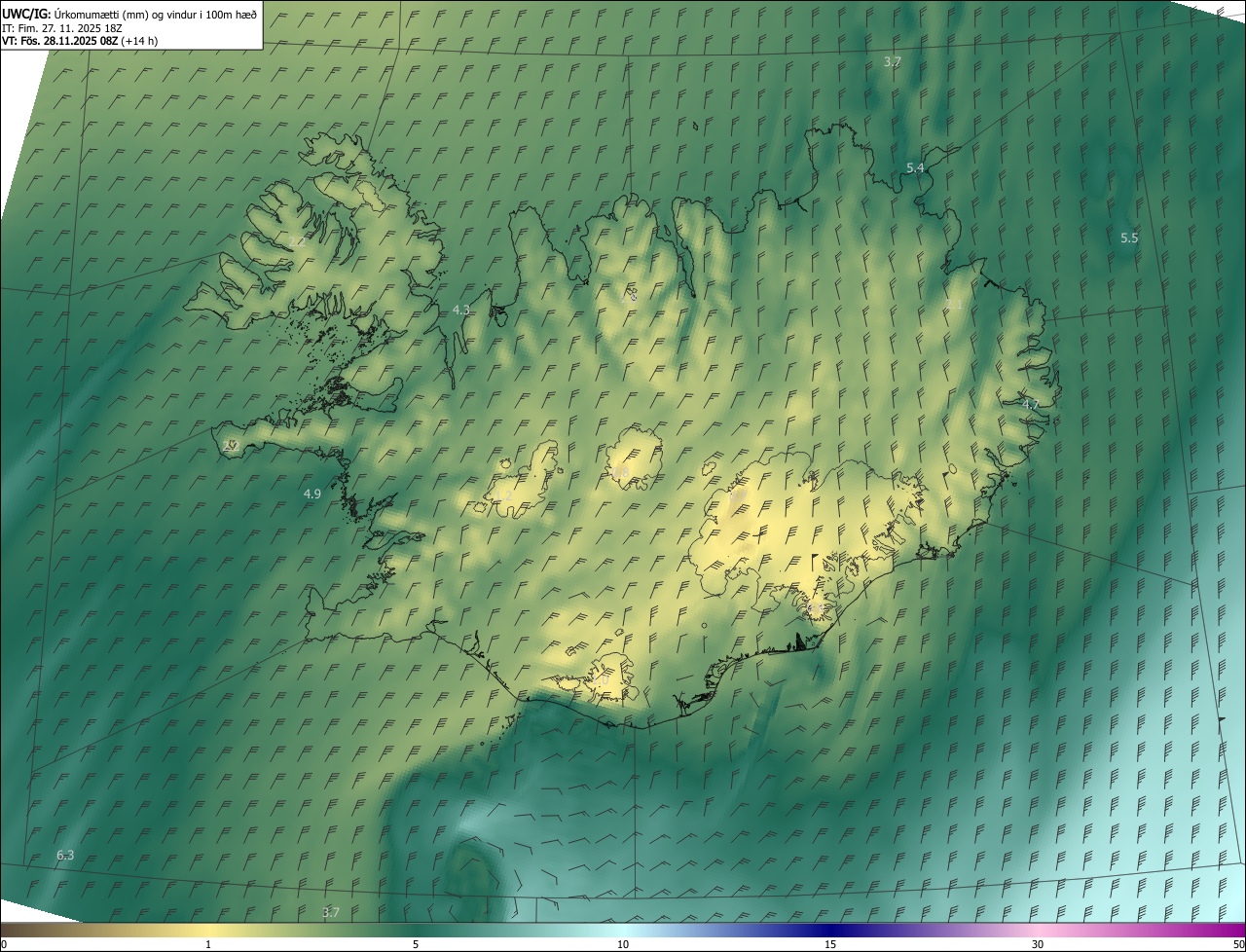Click the colorbar tick label 30
The width and height of the screenshot is (1246, 952).
pos(1038,945)
